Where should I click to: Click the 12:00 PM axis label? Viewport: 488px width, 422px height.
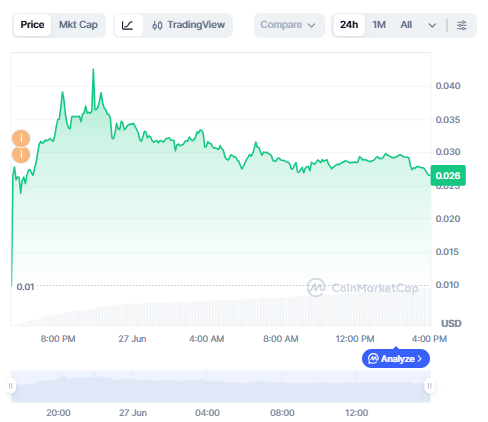(355, 339)
